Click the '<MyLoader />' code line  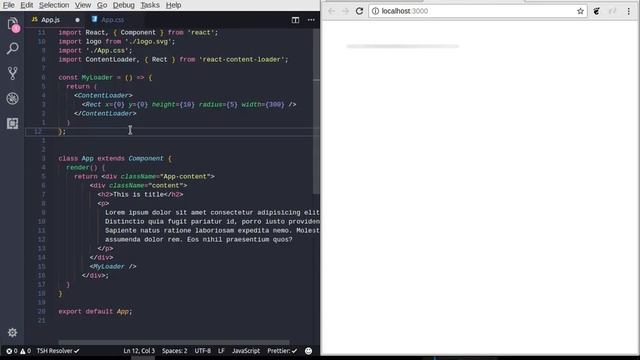[113, 267]
